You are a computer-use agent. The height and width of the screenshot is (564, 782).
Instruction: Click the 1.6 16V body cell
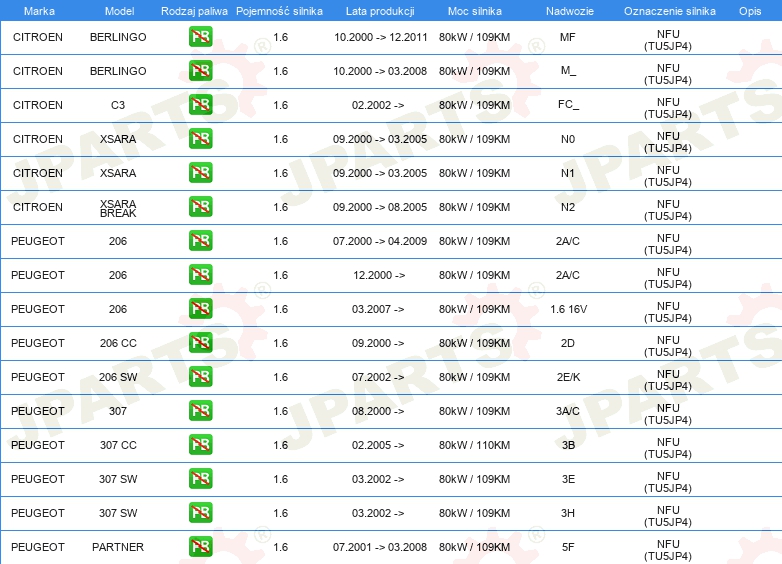(x=569, y=309)
